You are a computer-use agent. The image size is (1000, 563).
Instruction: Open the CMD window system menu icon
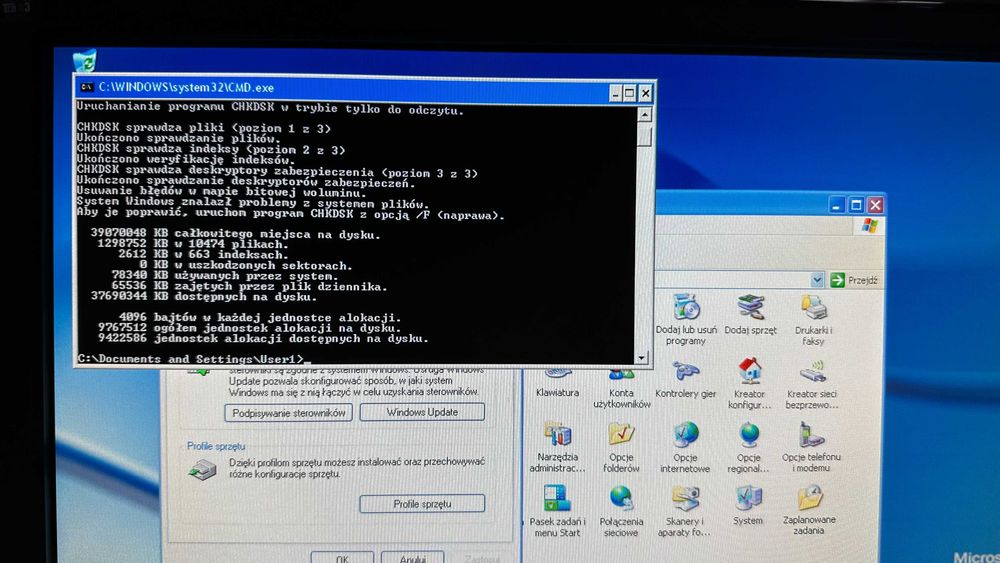coord(87,87)
